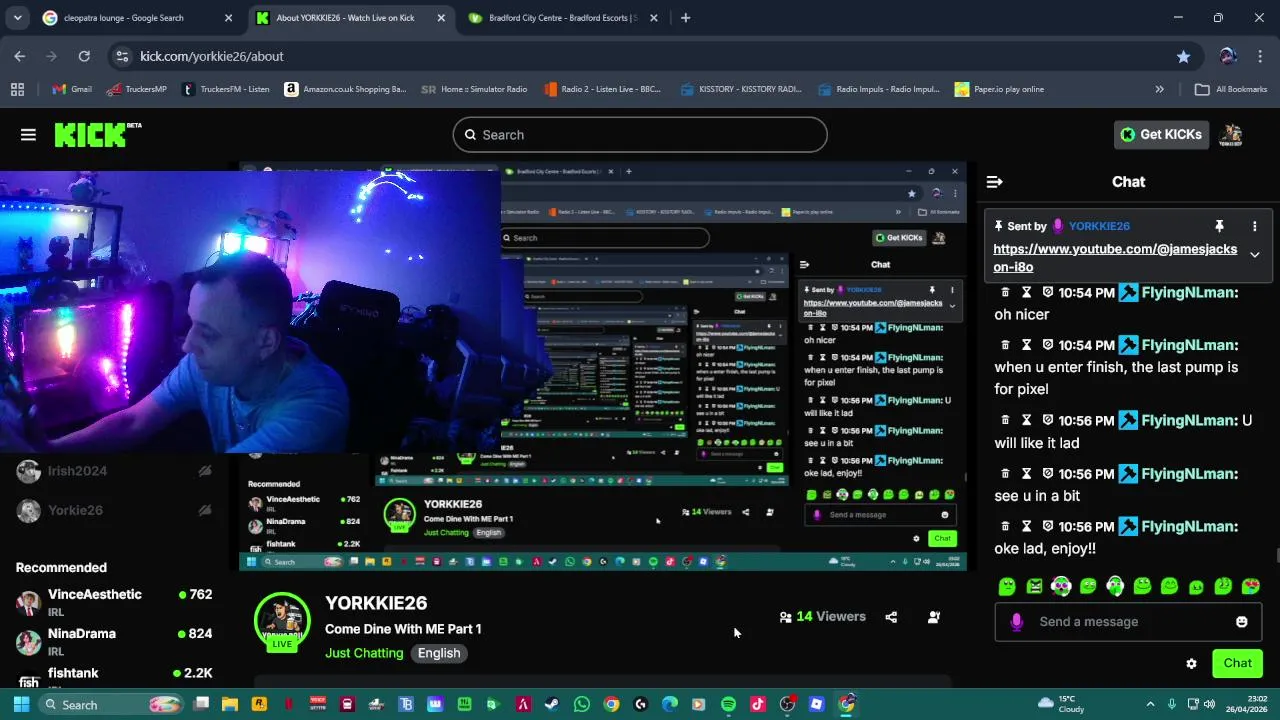Image resolution: width=1280 pixels, height=720 pixels.
Task: Open the Kick profile avatar menu
Action: pos(1232,134)
